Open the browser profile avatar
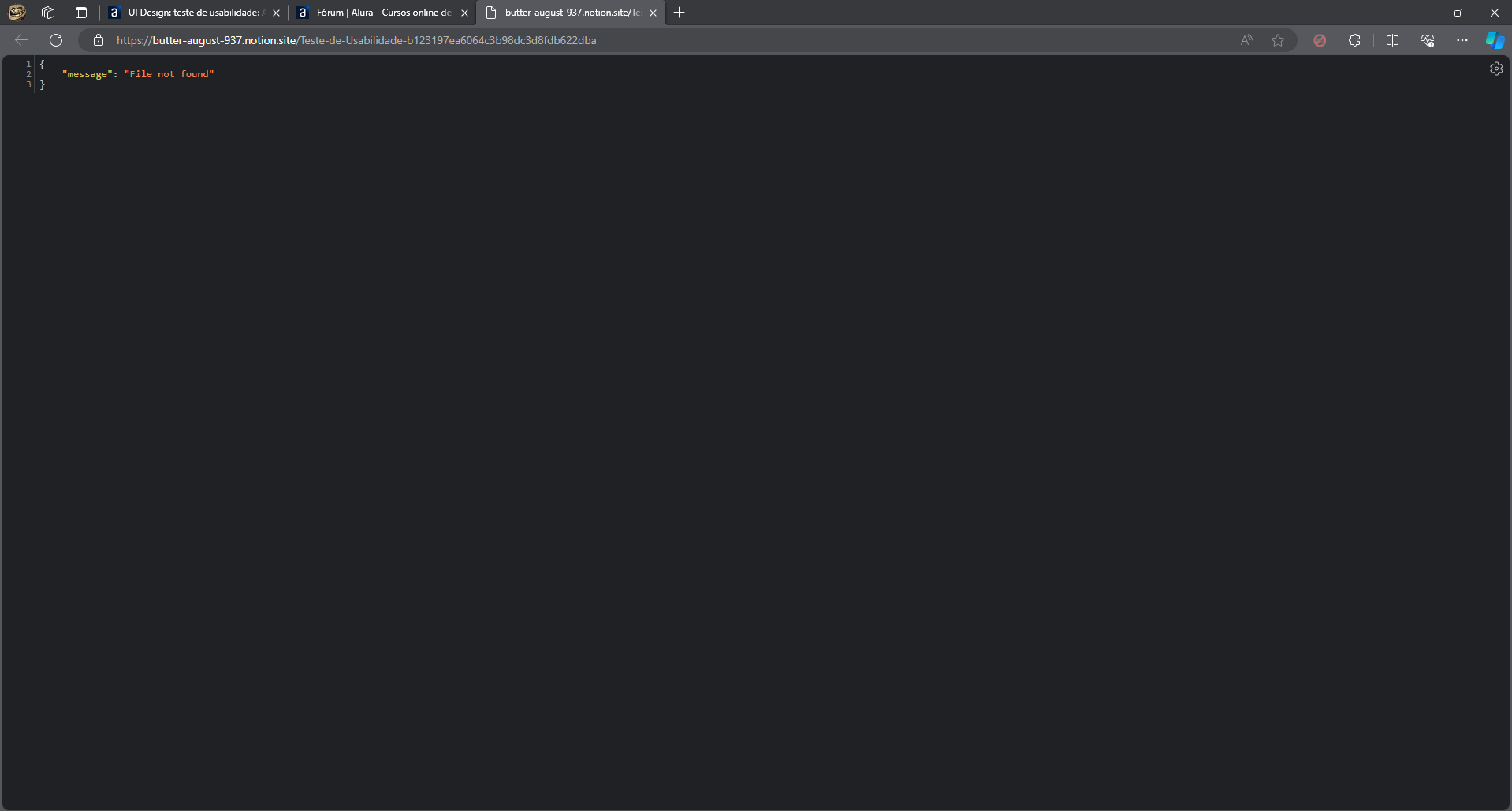Image resolution: width=1512 pixels, height=811 pixels. pos(17,13)
